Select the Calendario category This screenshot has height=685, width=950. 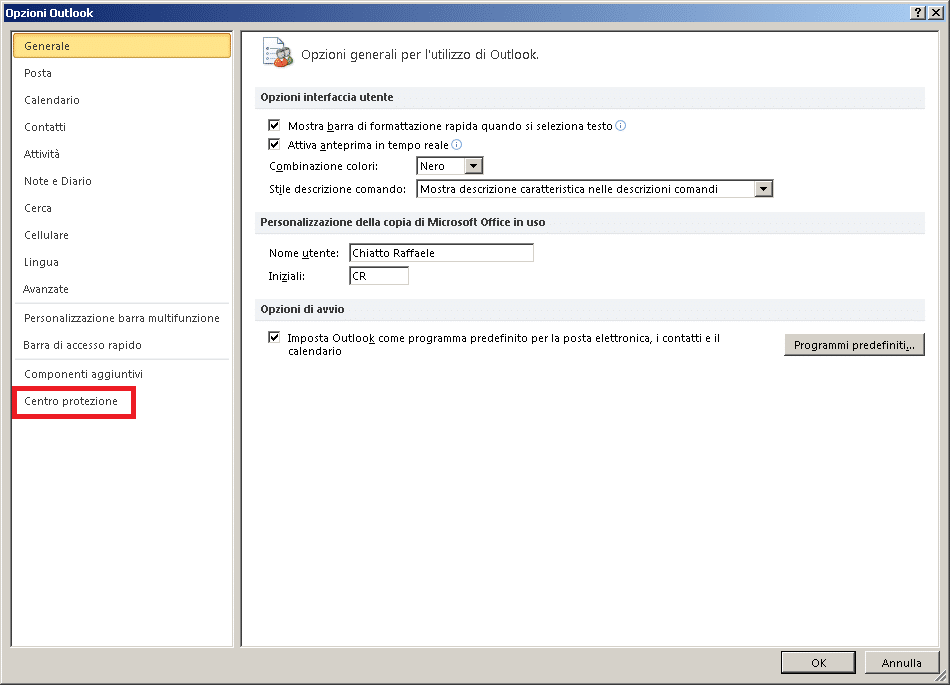122,100
